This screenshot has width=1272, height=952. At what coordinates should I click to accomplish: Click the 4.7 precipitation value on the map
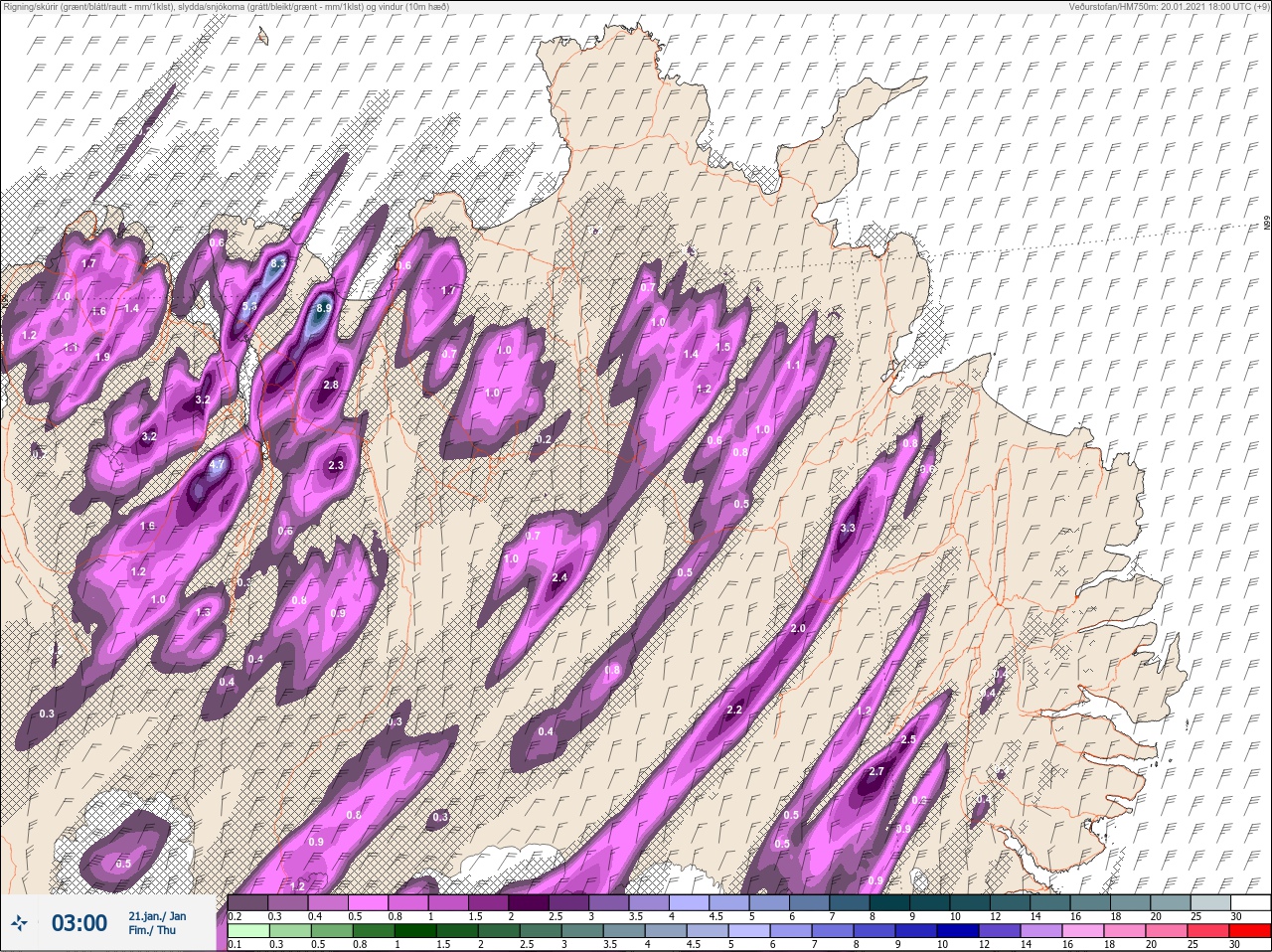[x=218, y=464]
